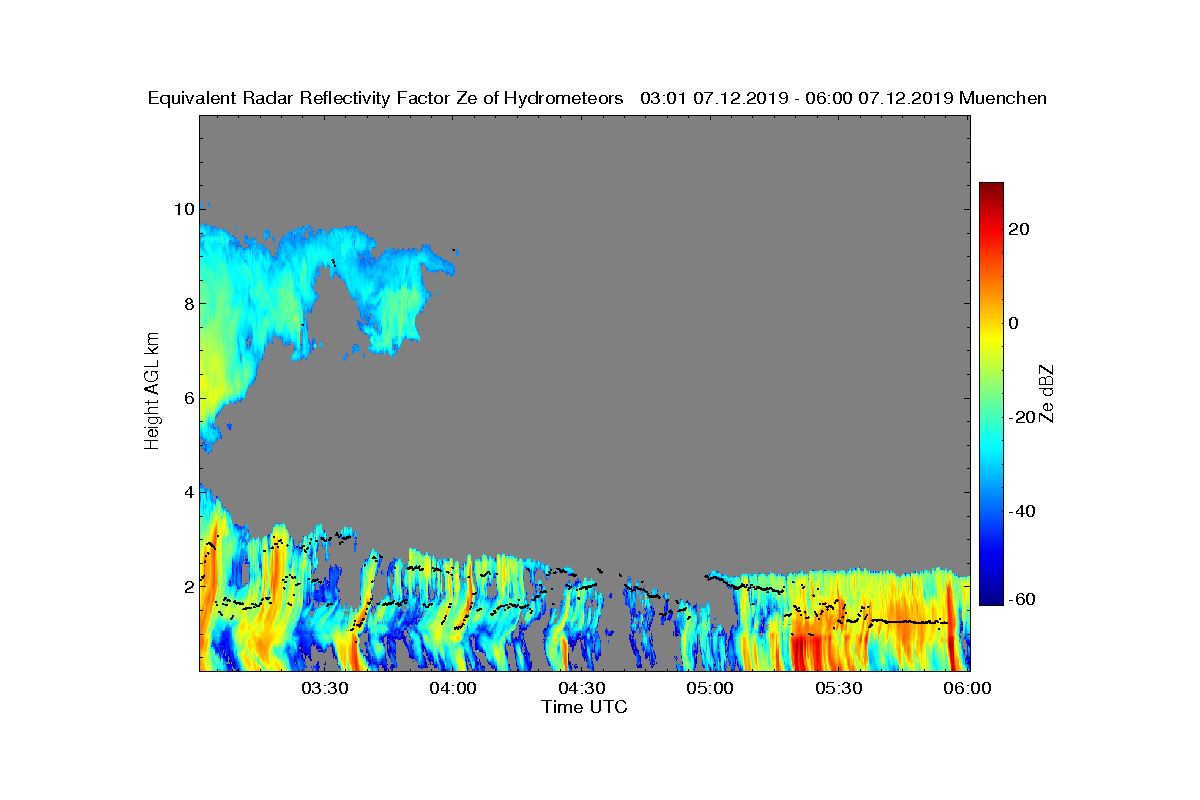Click the height tick label '4'
This screenshot has height=800, width=1200.
tap(188, 492)
